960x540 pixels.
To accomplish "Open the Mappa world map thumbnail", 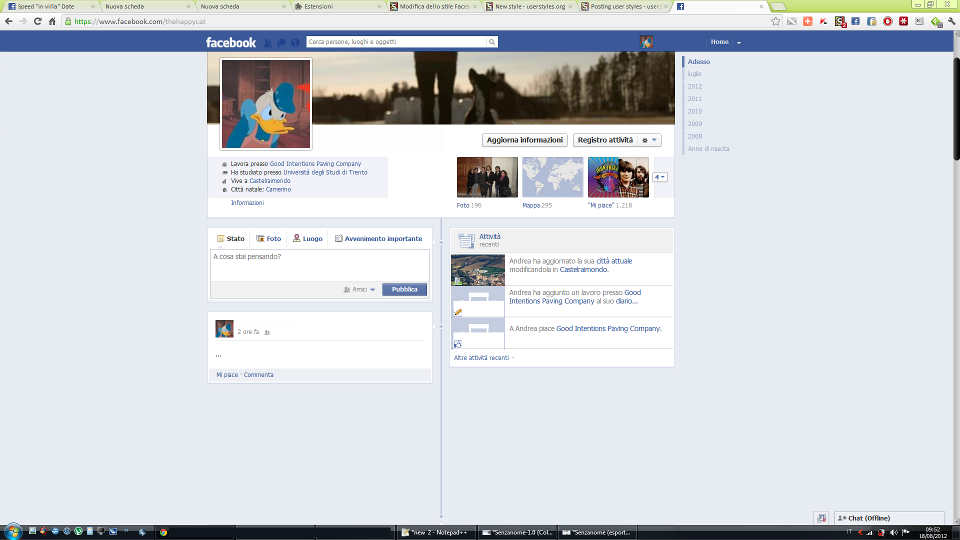I will (552, 177).
